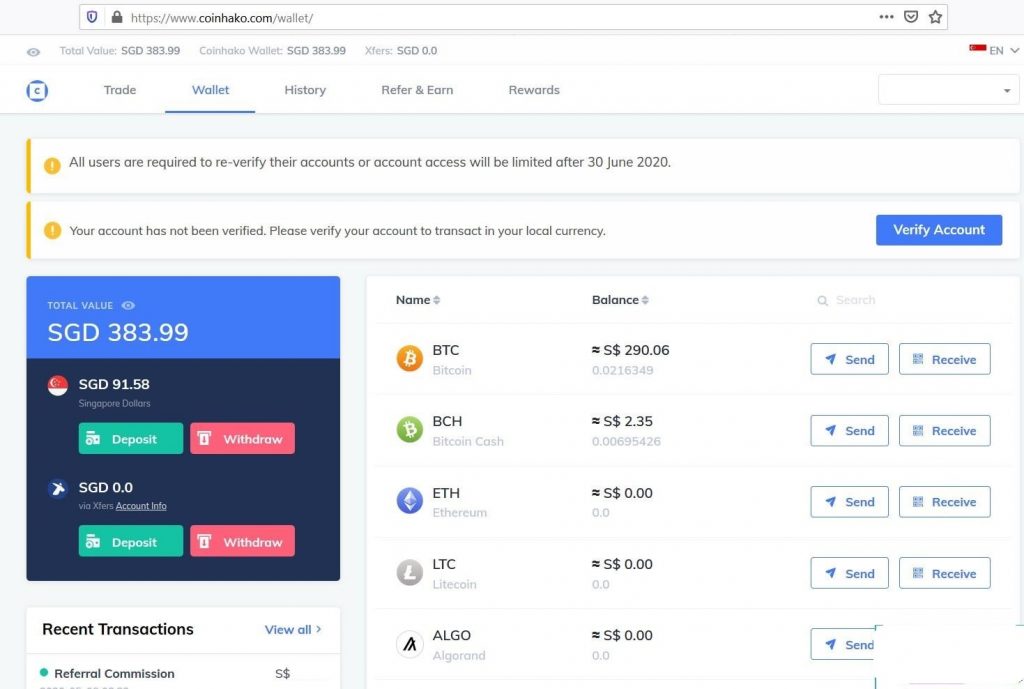Click Send for BTC

click(849, 360)
